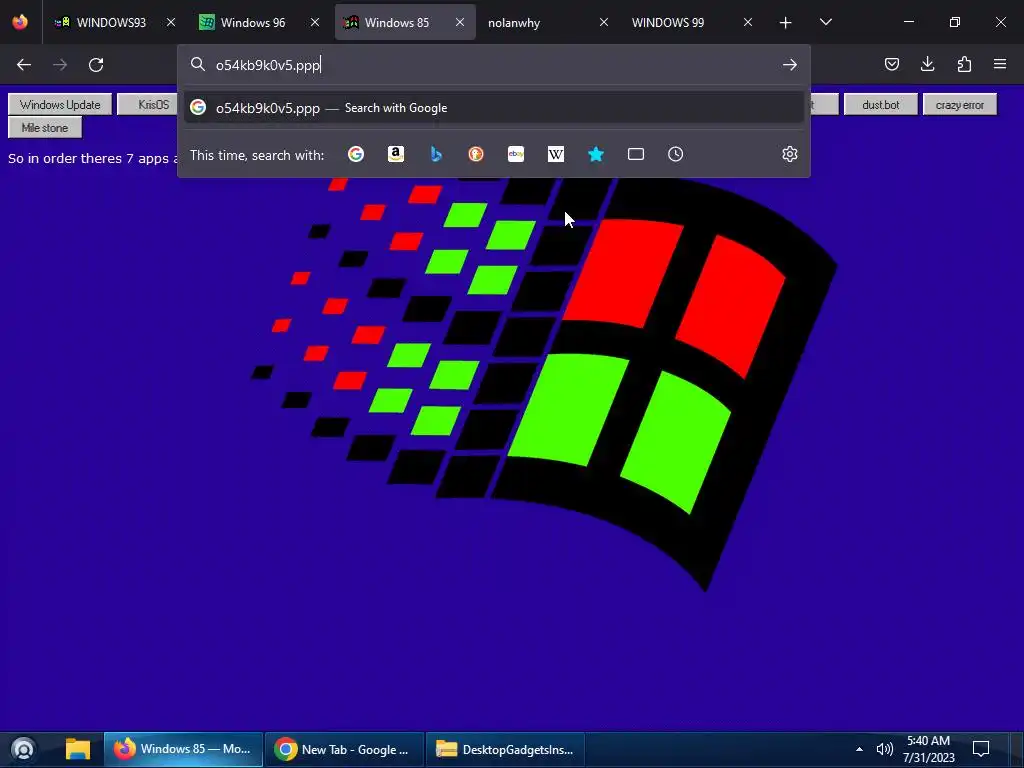This screenshot has width=1024, height=768.
Task: Search in Bookmarks star icon
Action: (596, 154)
